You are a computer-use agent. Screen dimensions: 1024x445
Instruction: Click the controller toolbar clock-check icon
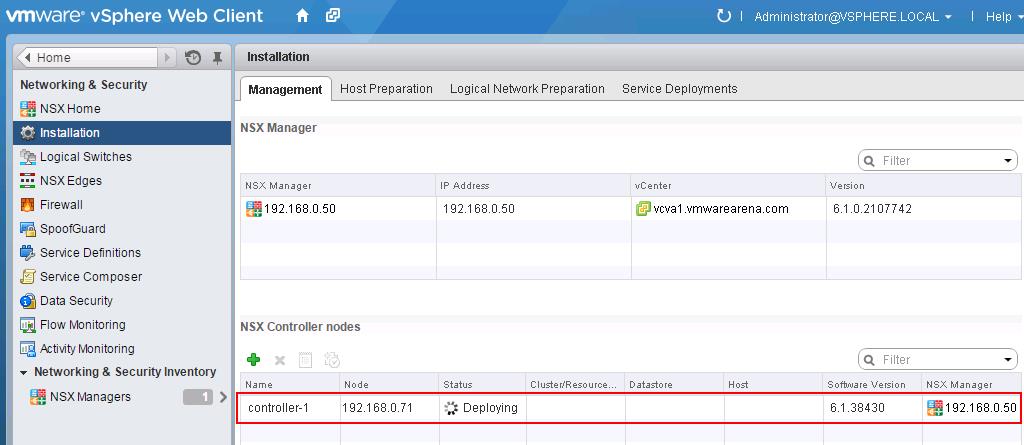332,359
